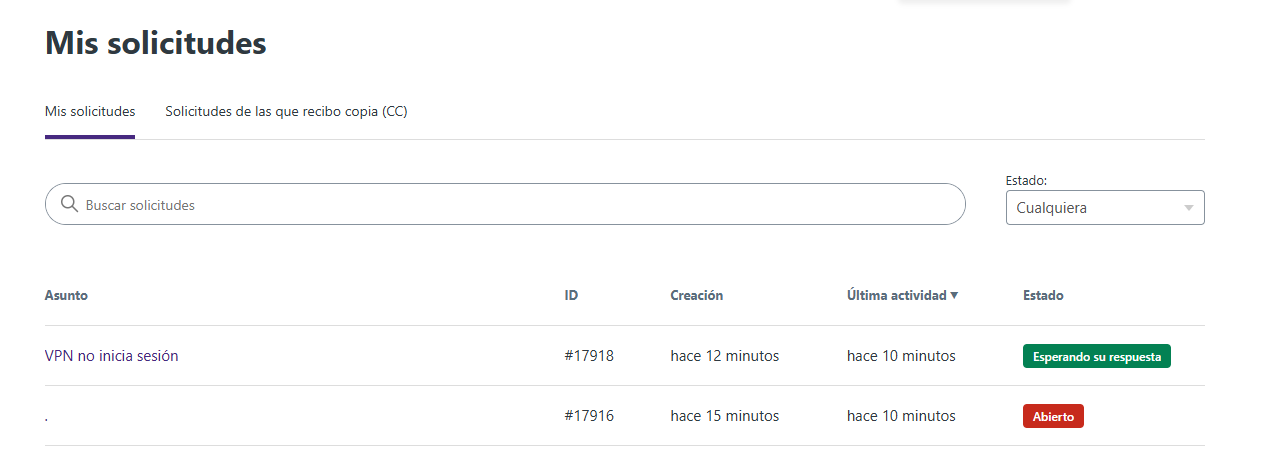Open the Estado dropdown arrow
The image size is (1268, 471).
point(1188,208)
